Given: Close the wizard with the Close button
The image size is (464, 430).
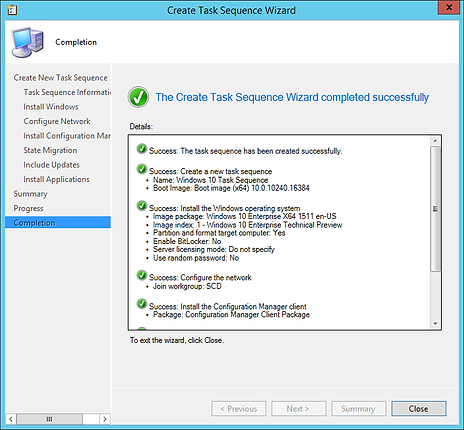Looking at the screenshot, I should point(419,409).
